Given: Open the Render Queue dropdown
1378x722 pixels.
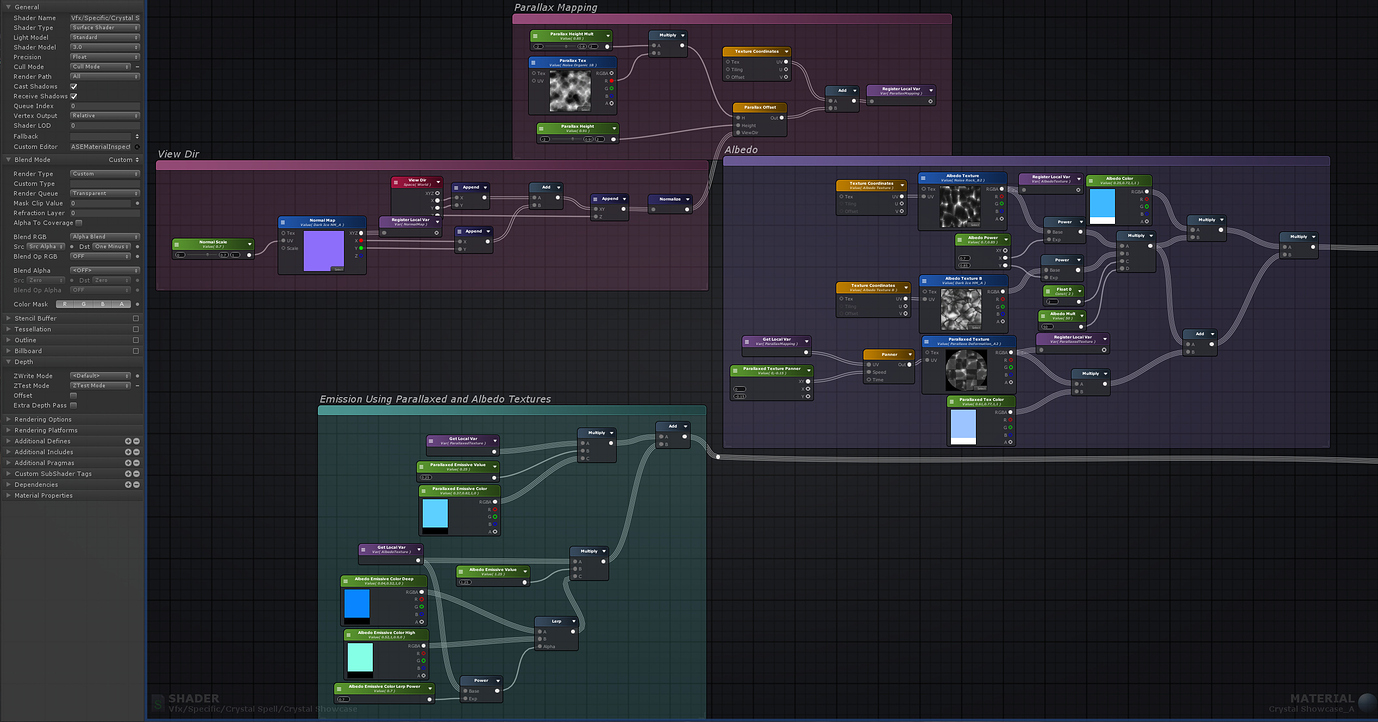Looking at the screenshot, I should click(x=104, y=194).
